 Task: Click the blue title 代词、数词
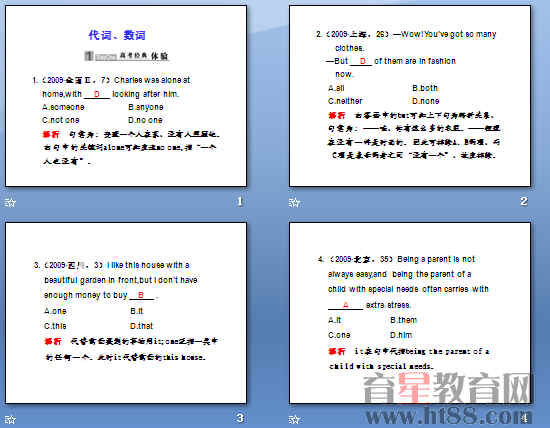[x=117, y=35]
